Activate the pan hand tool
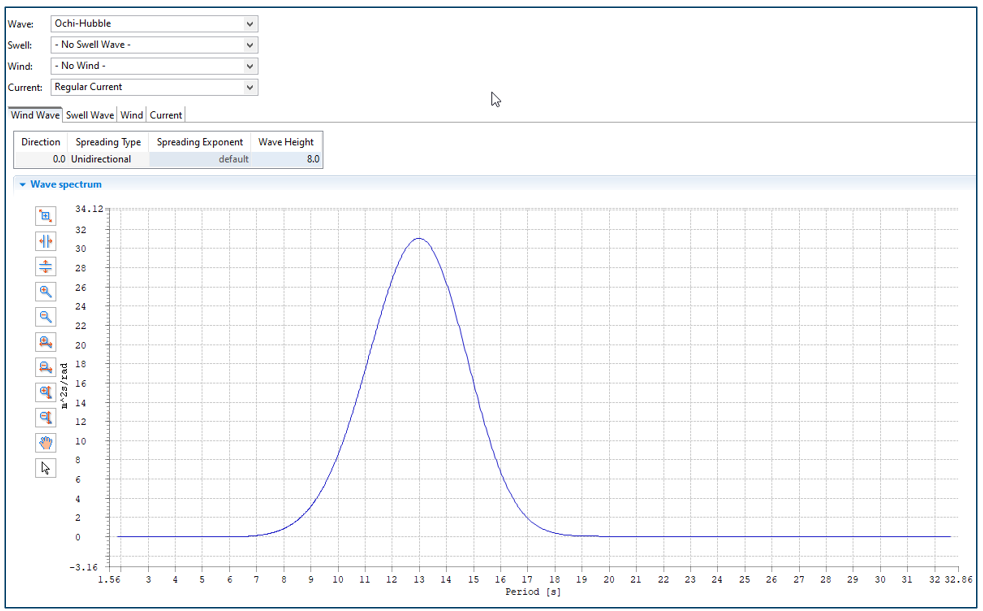Image resolution: width=983 pixels, height=611 pixels. pos(45,443)
